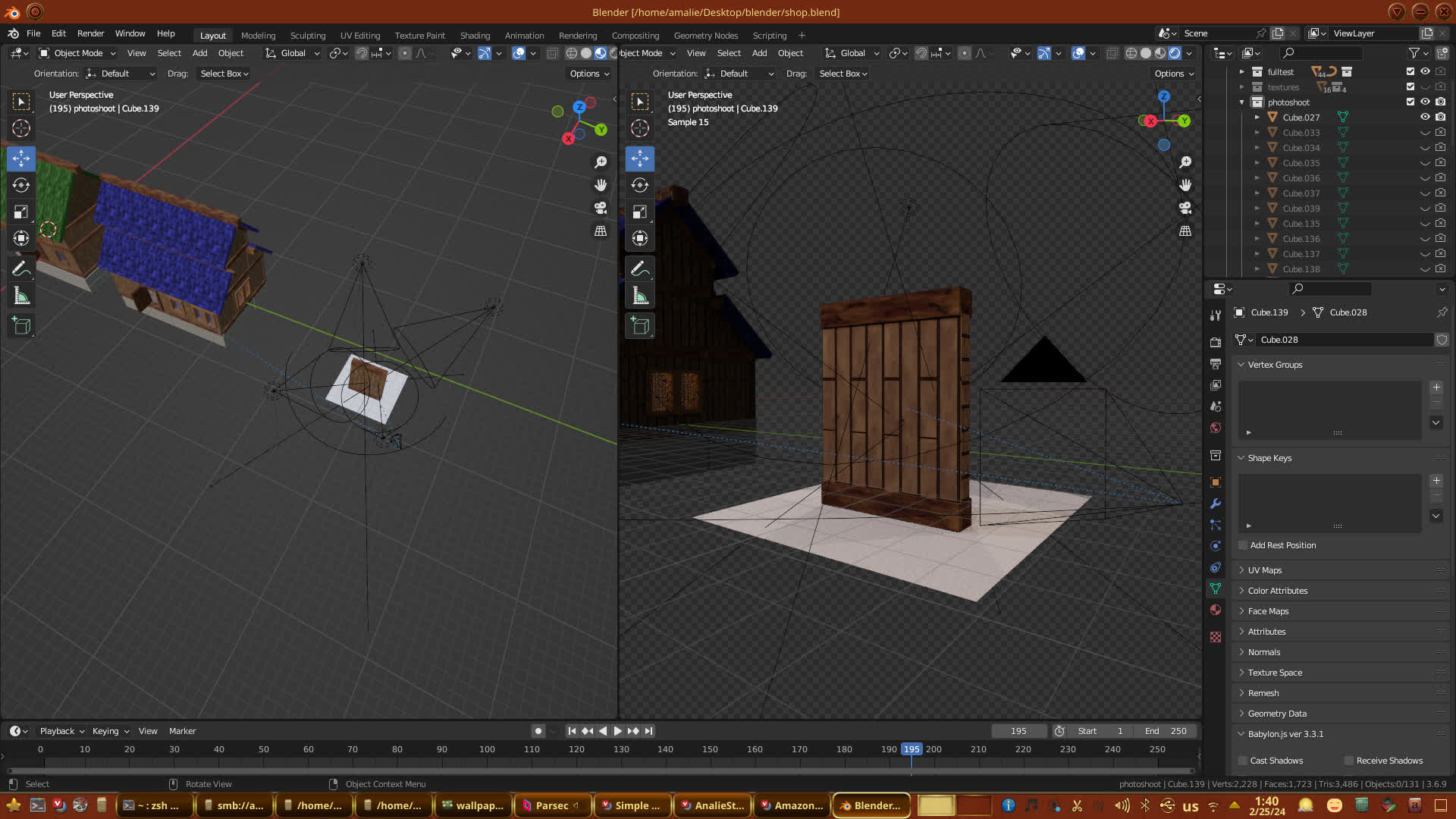Screen dimensions: 1456x819
Task: Select the Measure tool in right viewport
Action: point(640,297)
